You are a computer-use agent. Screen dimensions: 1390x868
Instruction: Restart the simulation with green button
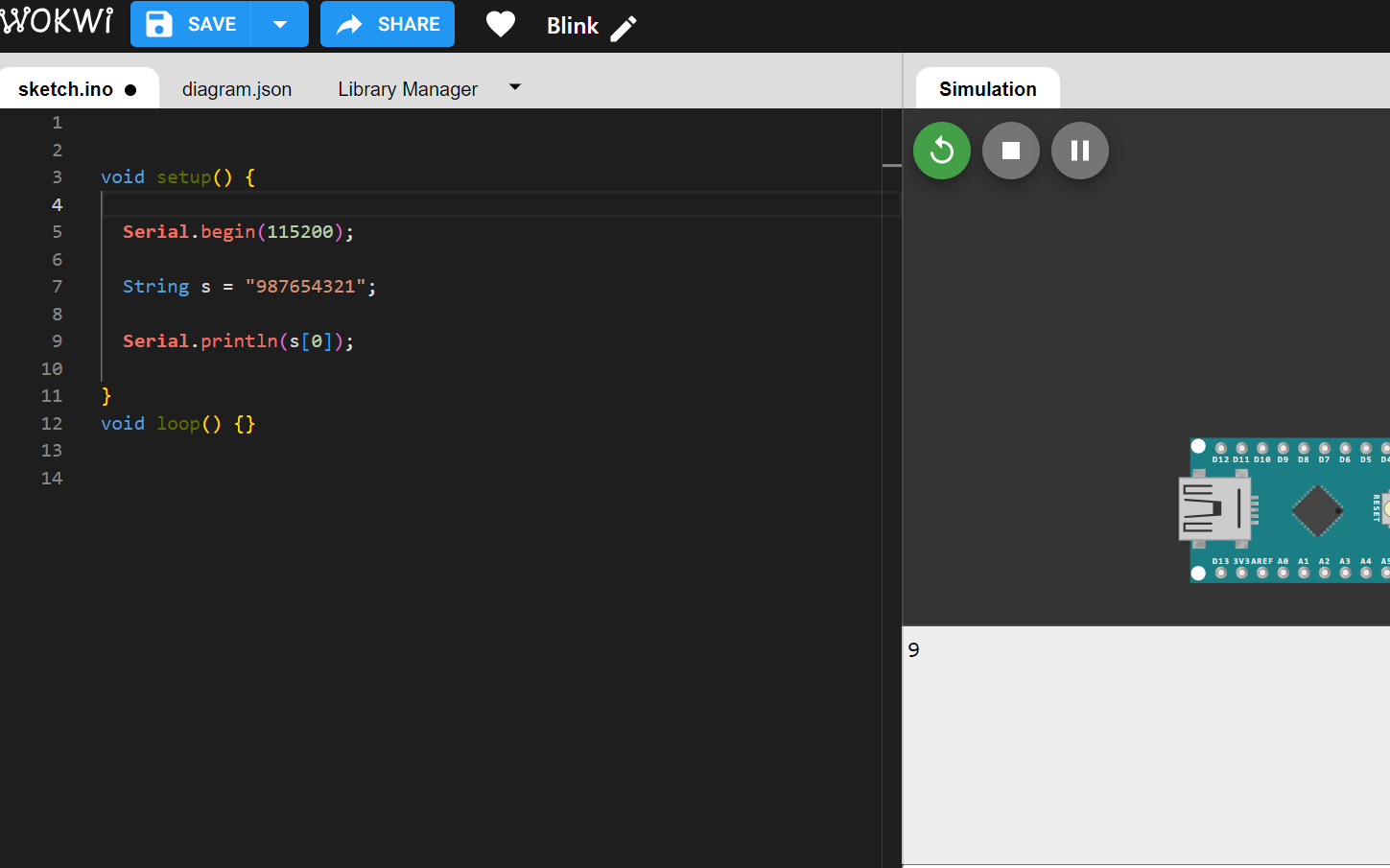942,151
